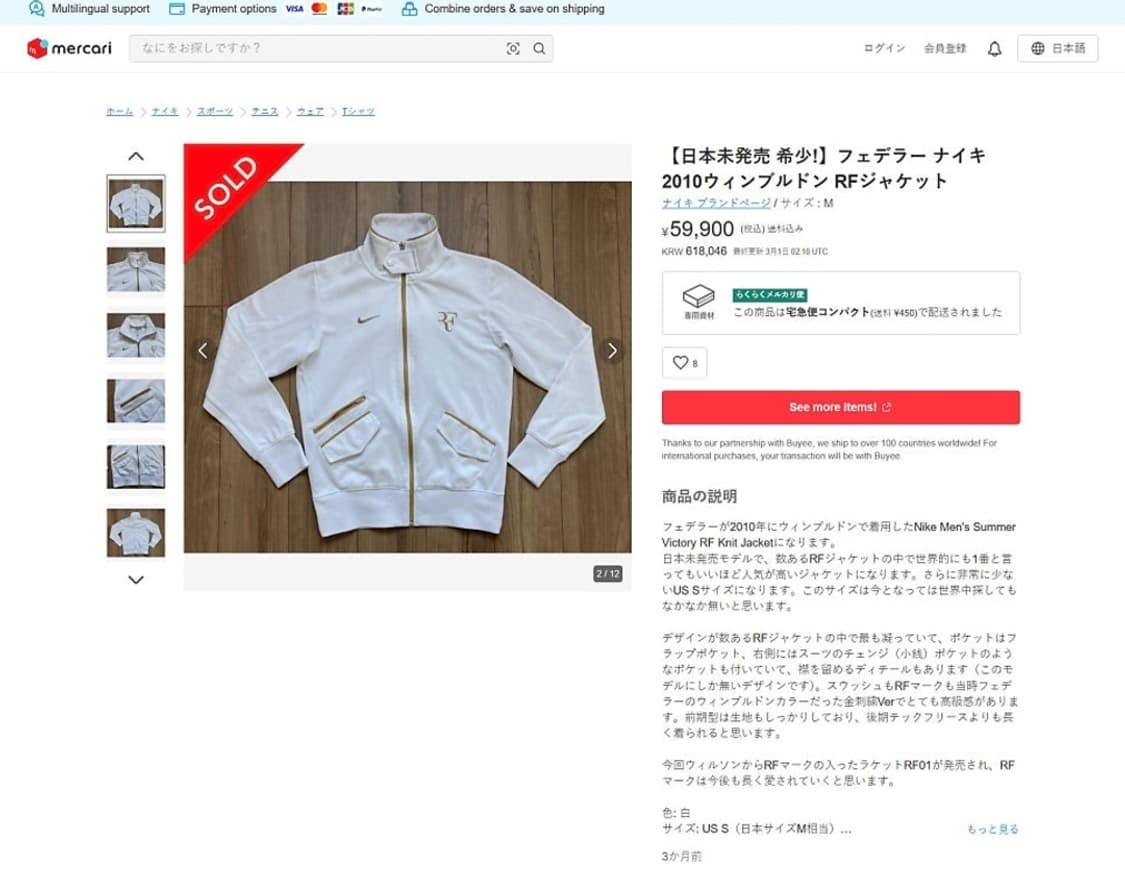
Task: Click Combine orders shipping icon
Action: pos(409,9)
